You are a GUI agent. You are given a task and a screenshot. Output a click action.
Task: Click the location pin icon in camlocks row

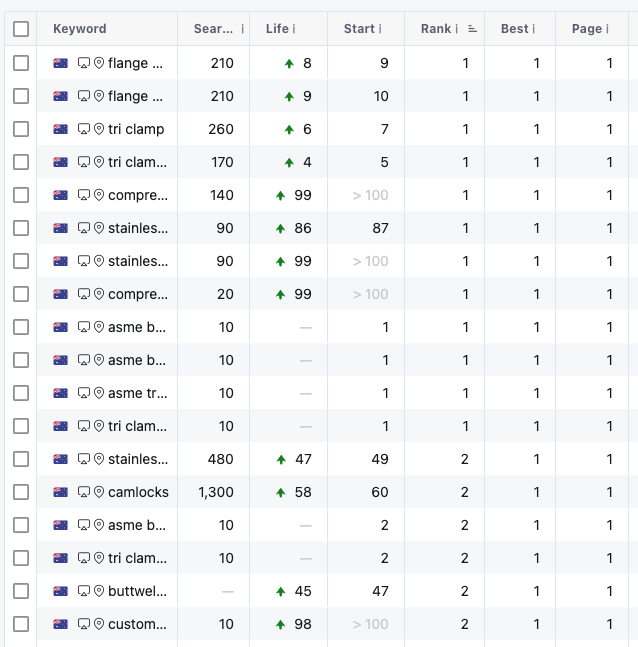98,492
